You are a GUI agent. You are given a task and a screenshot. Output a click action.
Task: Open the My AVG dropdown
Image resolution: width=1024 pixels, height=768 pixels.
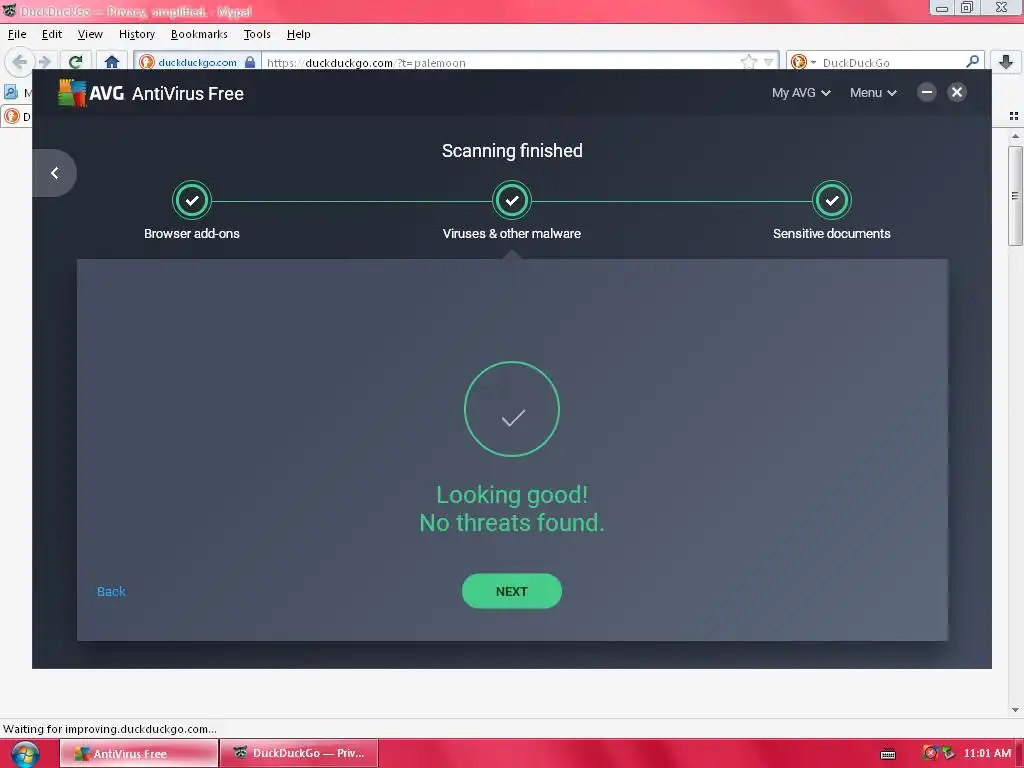(801, 93)
